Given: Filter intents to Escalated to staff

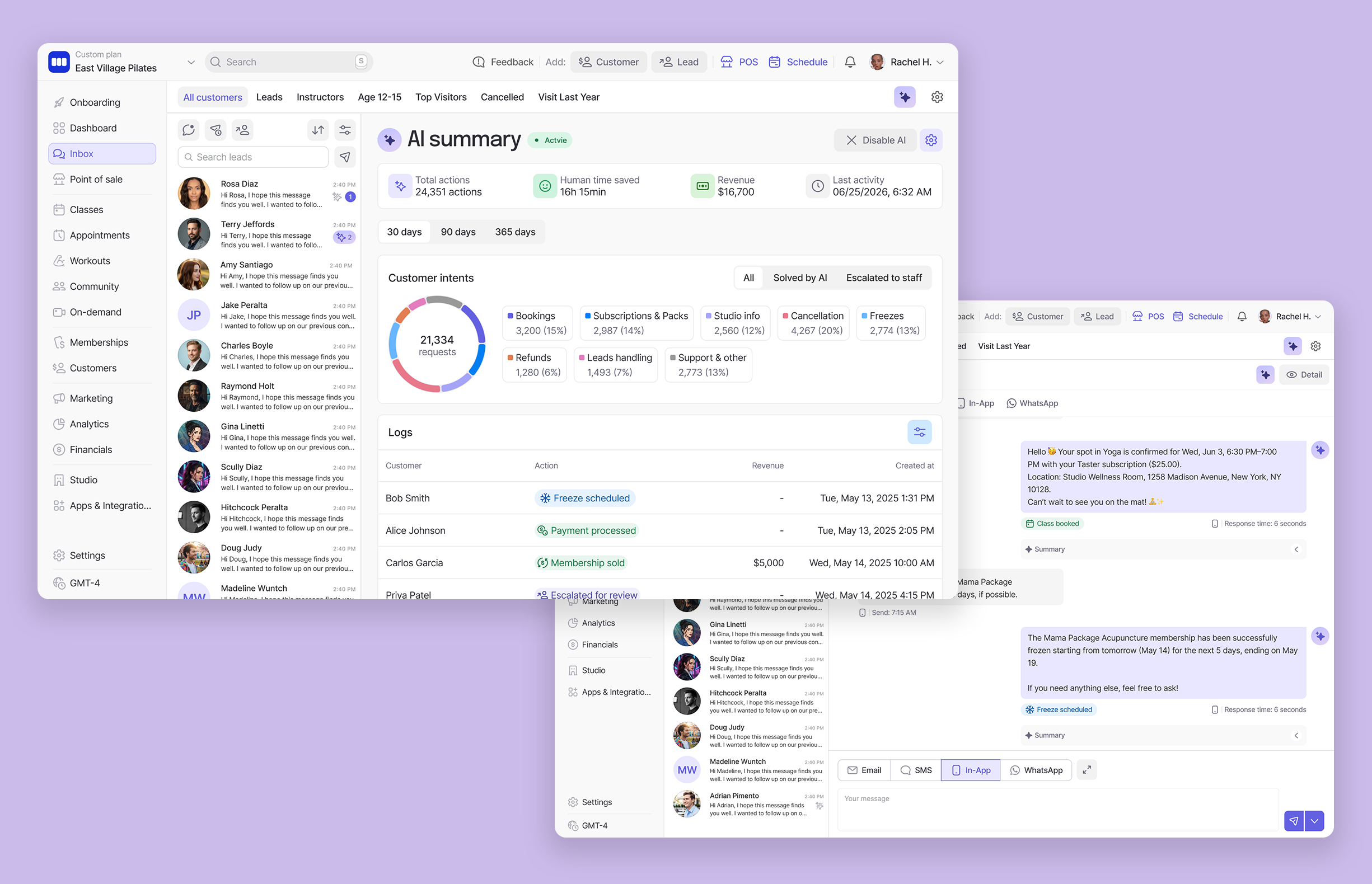Looking at the screenshot, I should click(884, 278).
